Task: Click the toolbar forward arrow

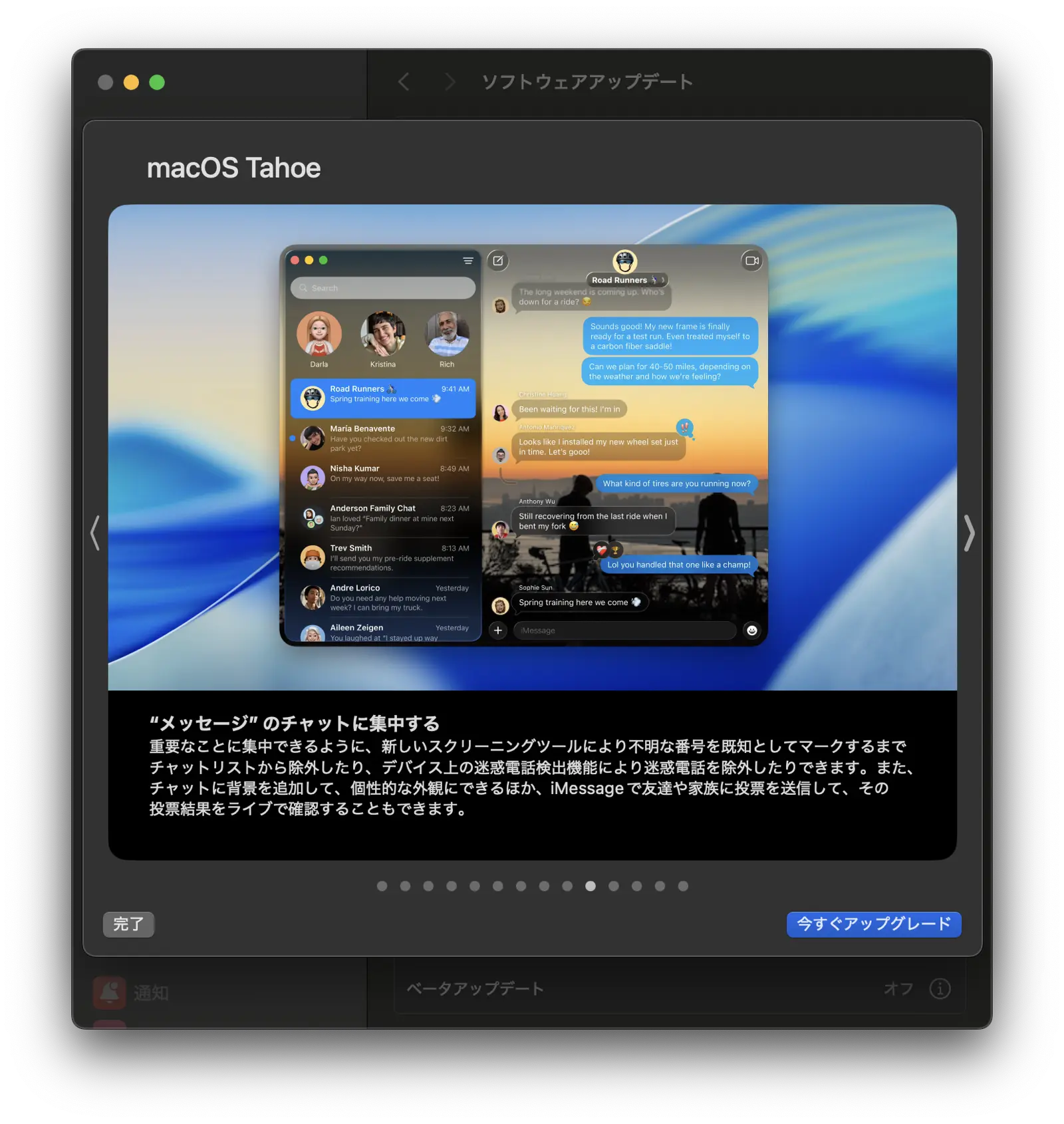Action: [x=450, y=82]
